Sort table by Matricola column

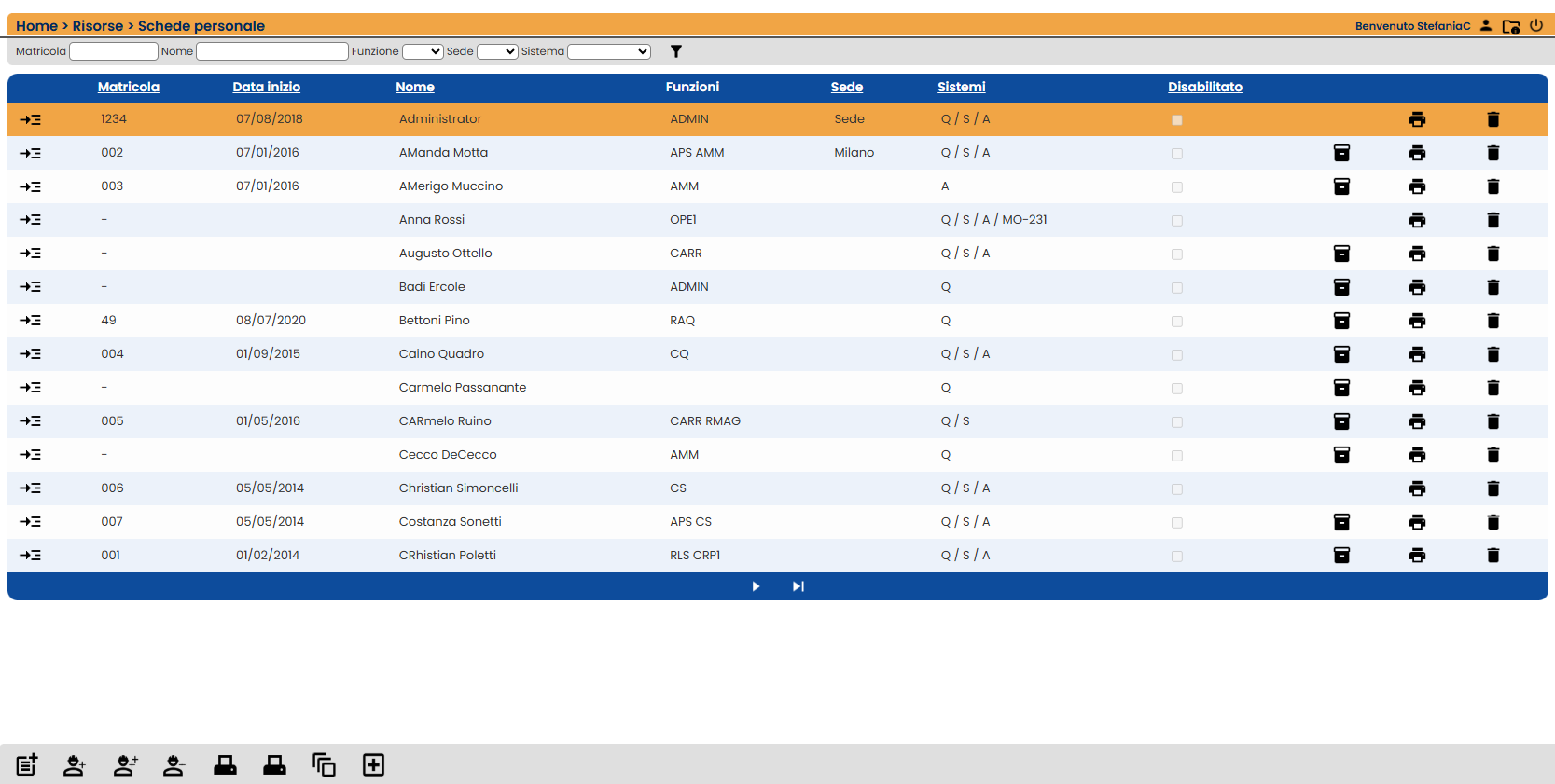129,87
